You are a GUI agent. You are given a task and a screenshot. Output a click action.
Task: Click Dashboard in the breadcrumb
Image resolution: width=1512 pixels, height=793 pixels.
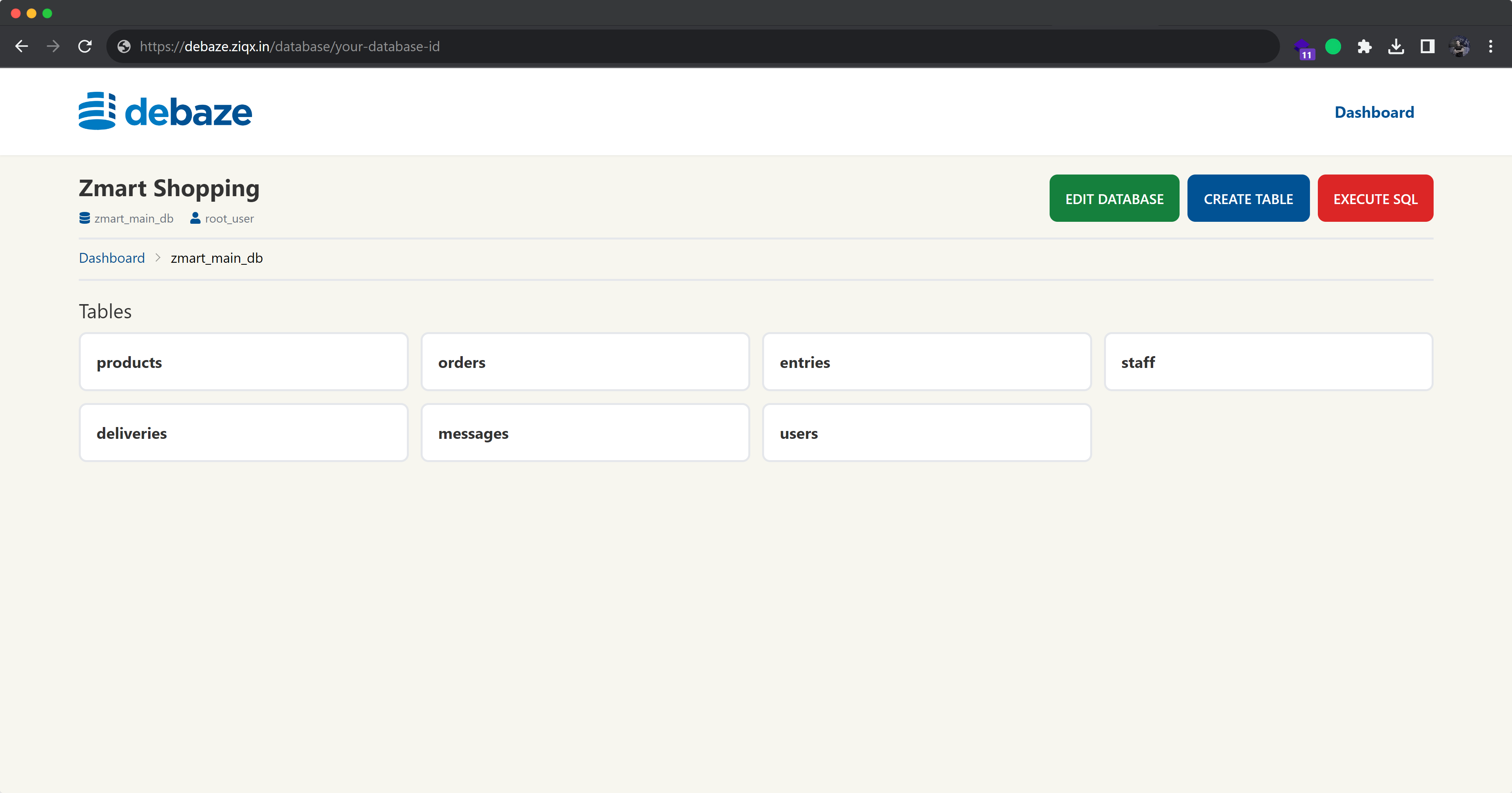[111, 258]
